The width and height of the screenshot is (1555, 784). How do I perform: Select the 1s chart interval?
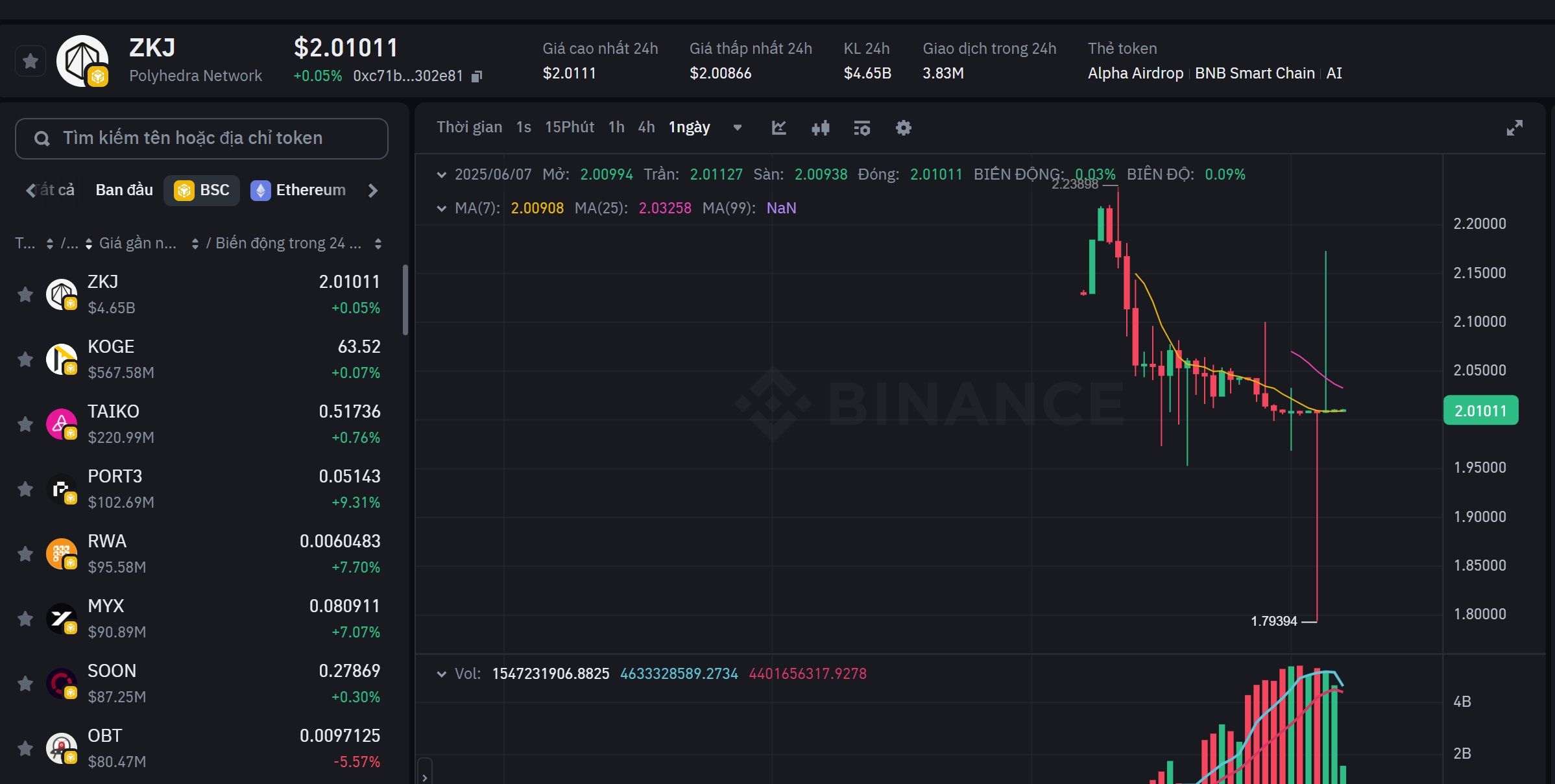tap(524, 127)
